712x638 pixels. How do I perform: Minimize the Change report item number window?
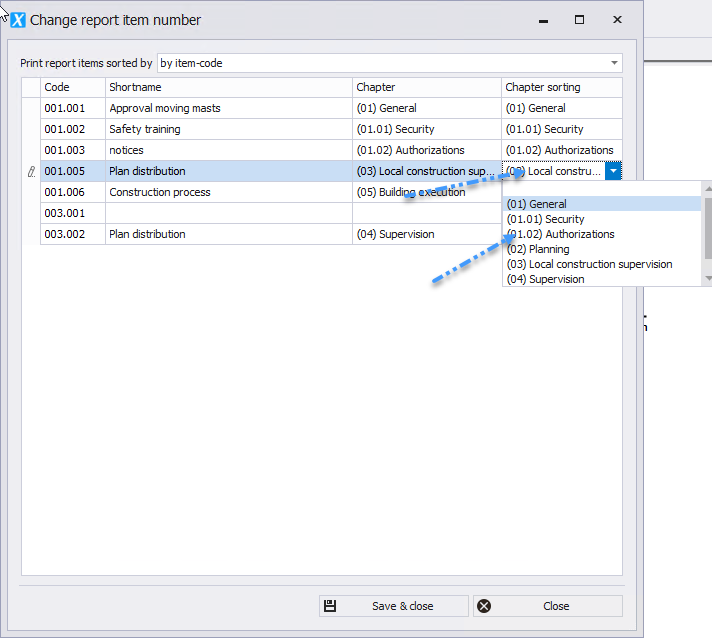tap(544, 20)
